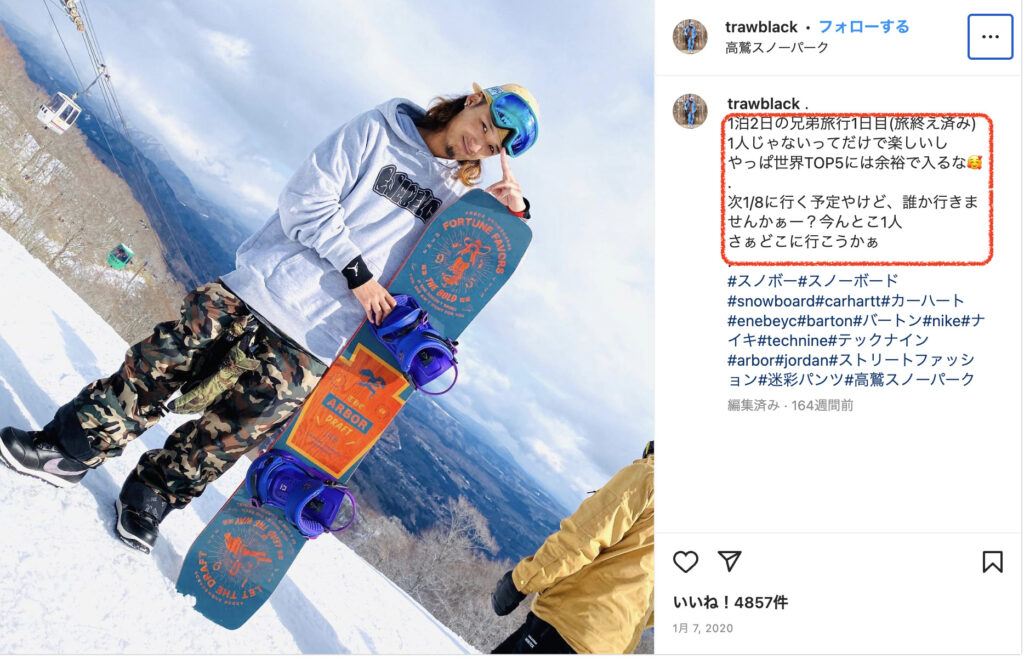1024x659 pixels.
Task: Open hashtag #snowboard
Action: (x=771, y=301)
